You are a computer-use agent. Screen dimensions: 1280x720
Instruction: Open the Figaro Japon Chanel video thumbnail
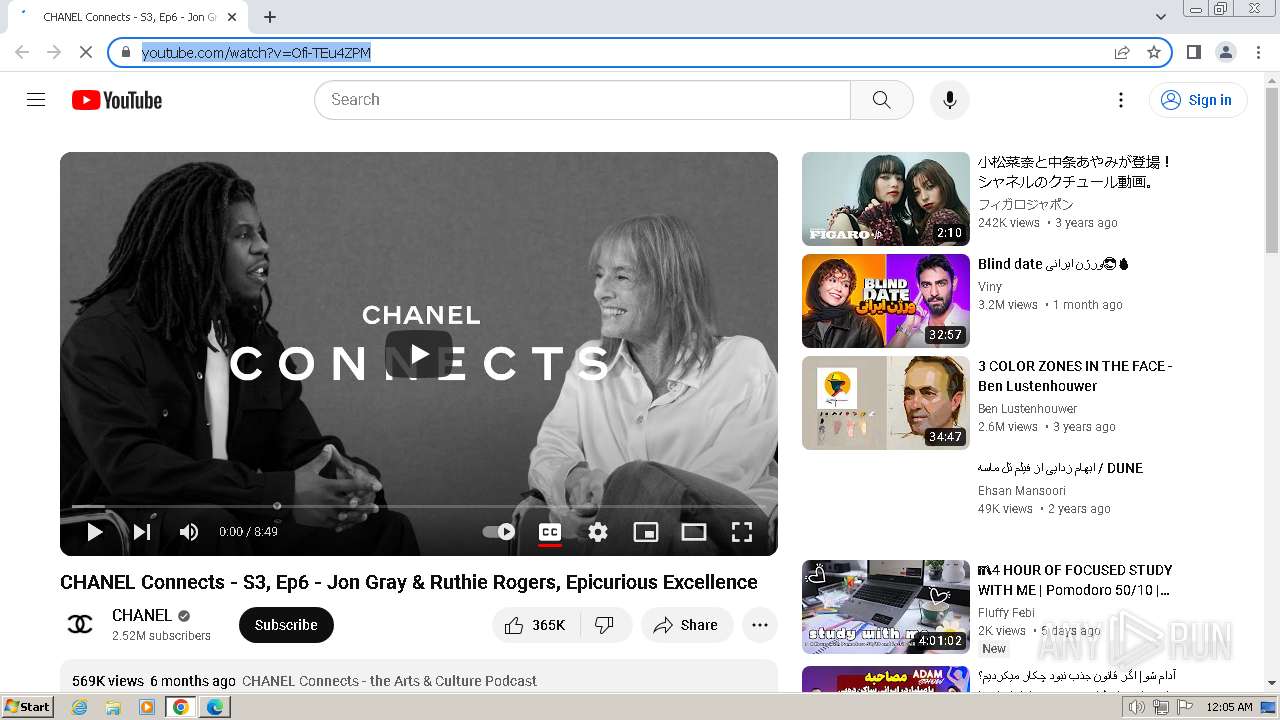point(886,199)
